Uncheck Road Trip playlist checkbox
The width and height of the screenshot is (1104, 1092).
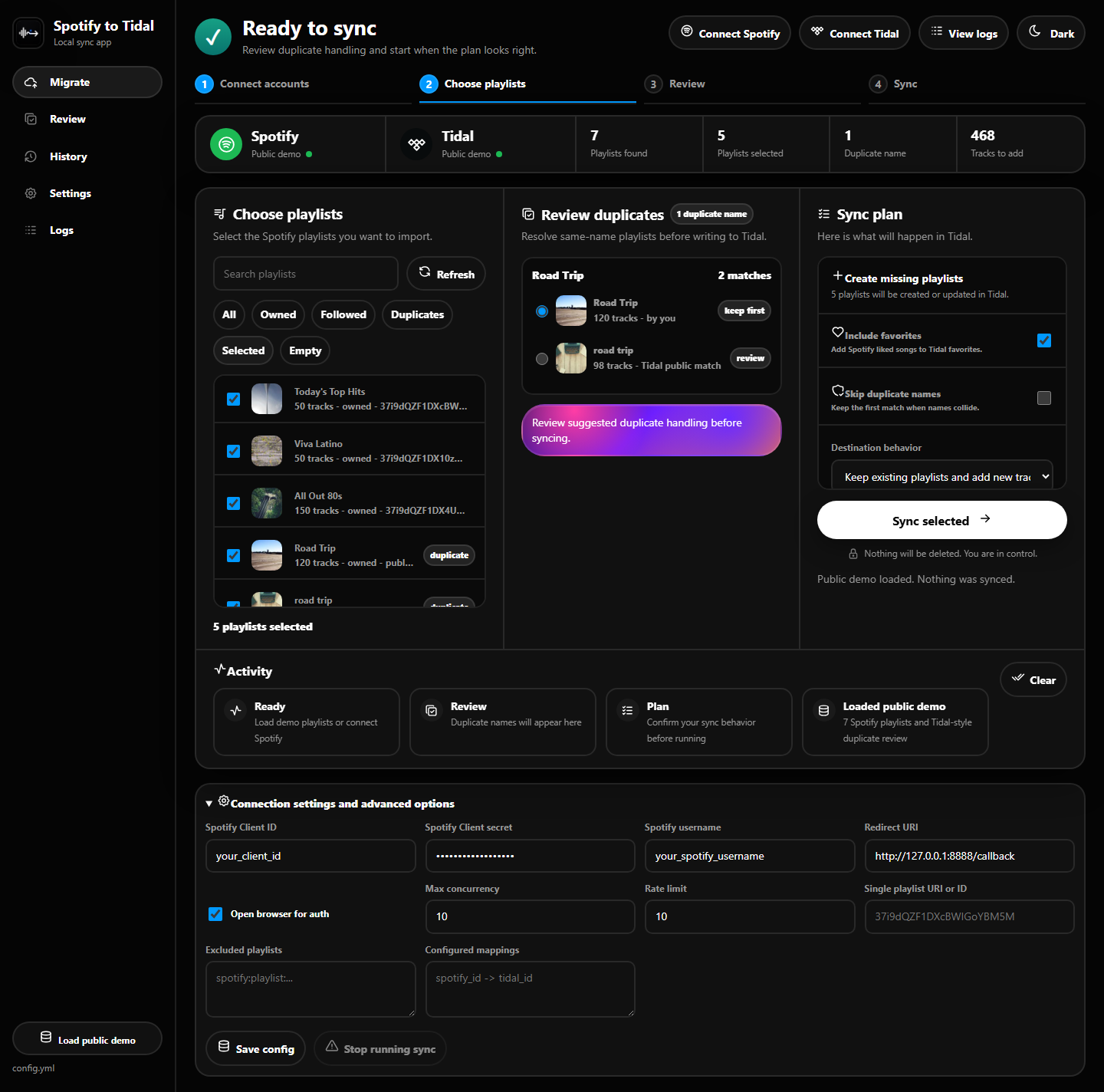tap(234, 555)
